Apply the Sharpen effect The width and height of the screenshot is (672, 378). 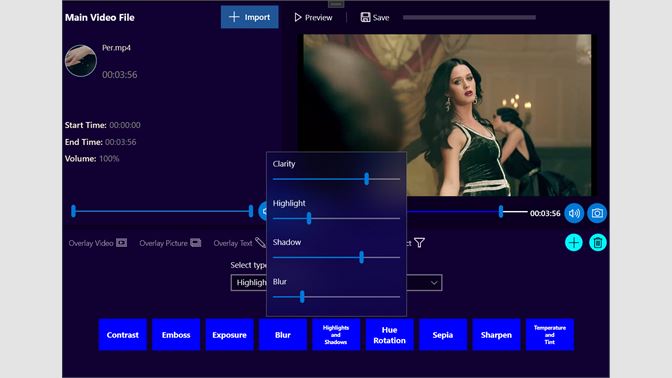(x=496, y=335)
